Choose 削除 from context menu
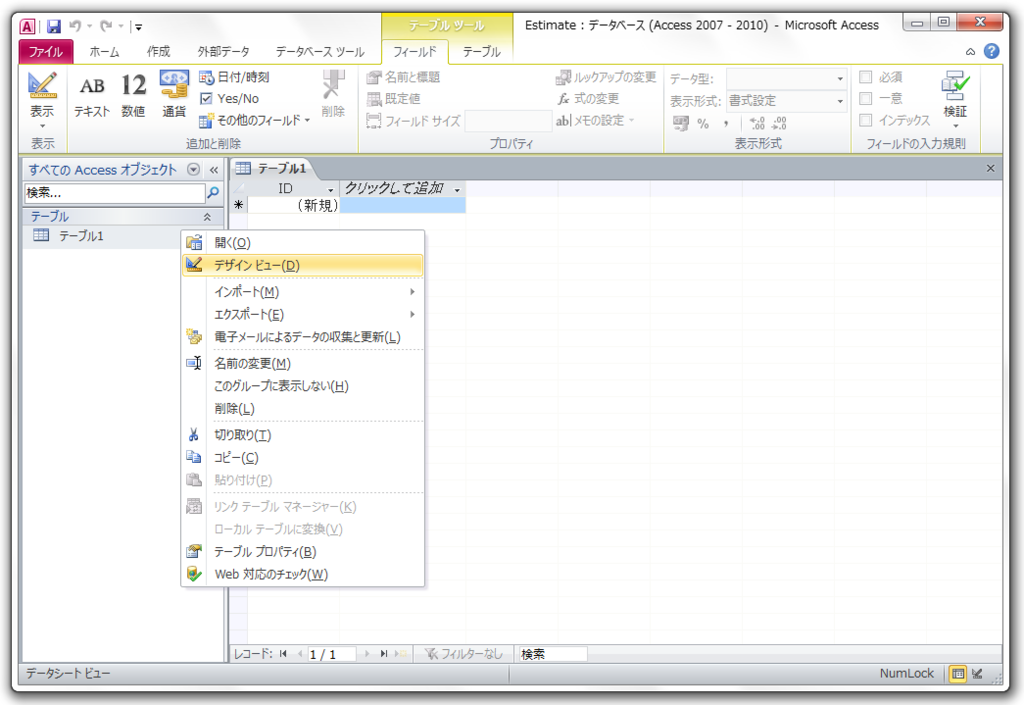Screen dimensions: 1024x705 [x=303, y=409]
